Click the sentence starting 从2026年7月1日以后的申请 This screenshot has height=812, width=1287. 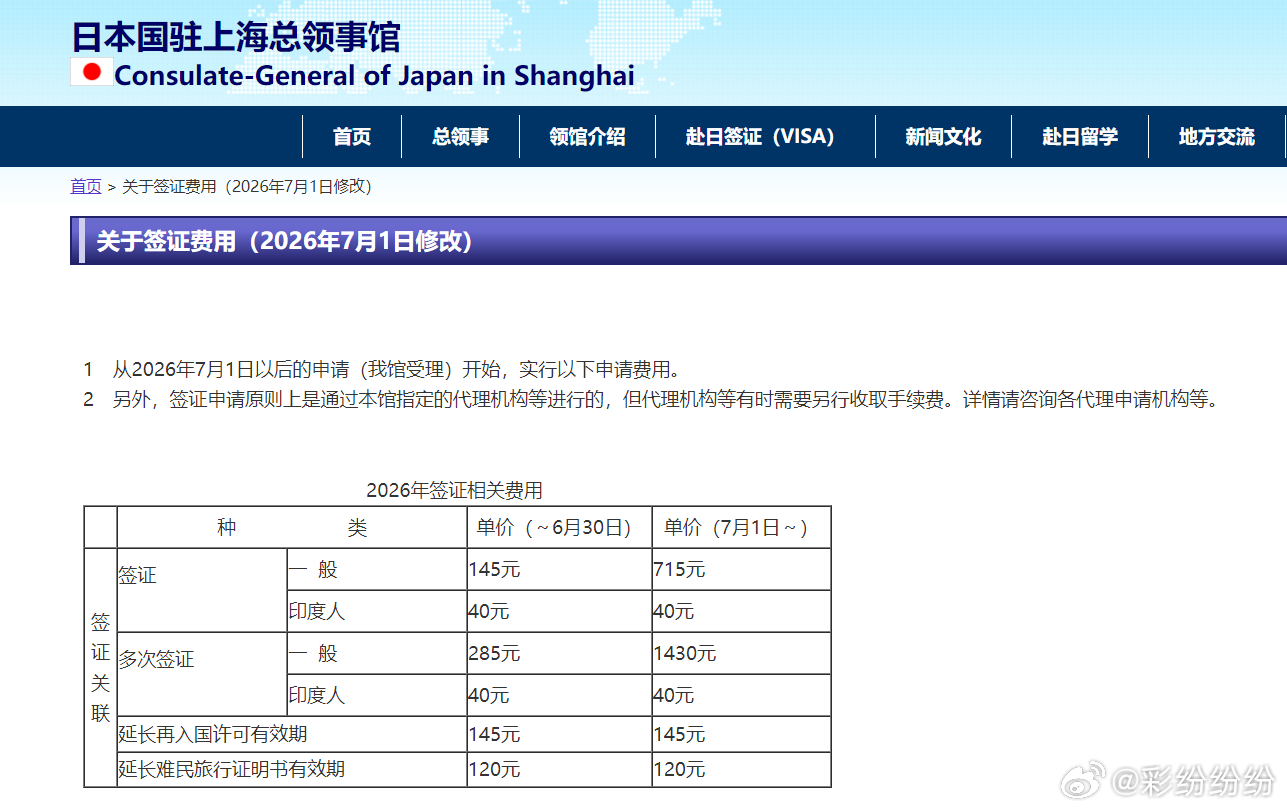pos(397,370)
